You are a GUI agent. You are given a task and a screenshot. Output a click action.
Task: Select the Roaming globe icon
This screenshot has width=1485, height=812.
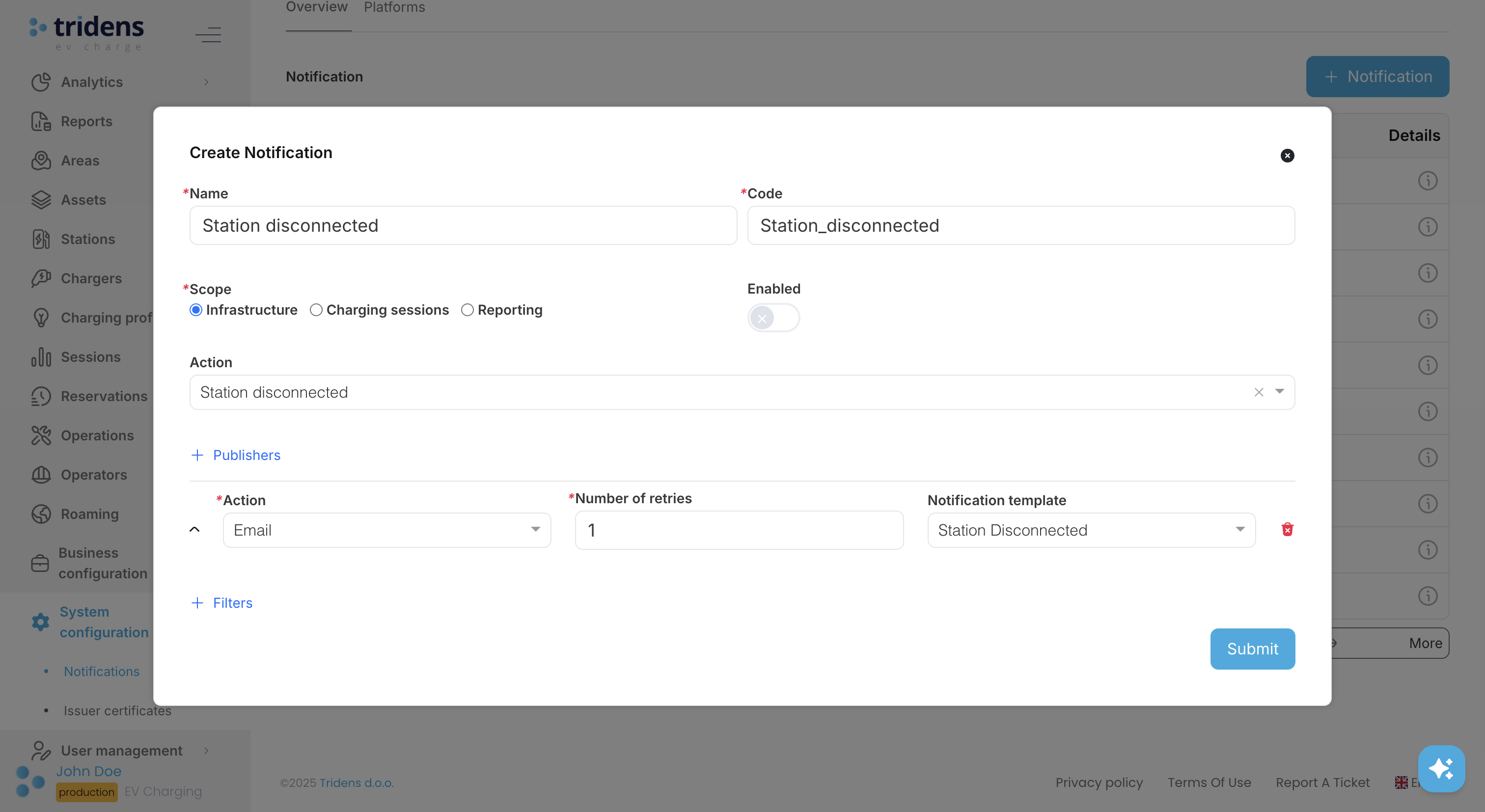coord(40,514)
